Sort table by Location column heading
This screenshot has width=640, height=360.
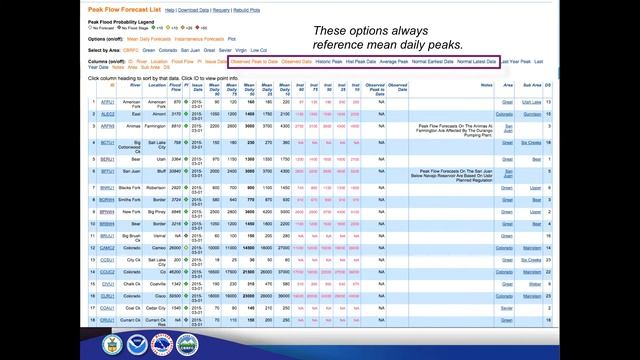coord(157,85)
